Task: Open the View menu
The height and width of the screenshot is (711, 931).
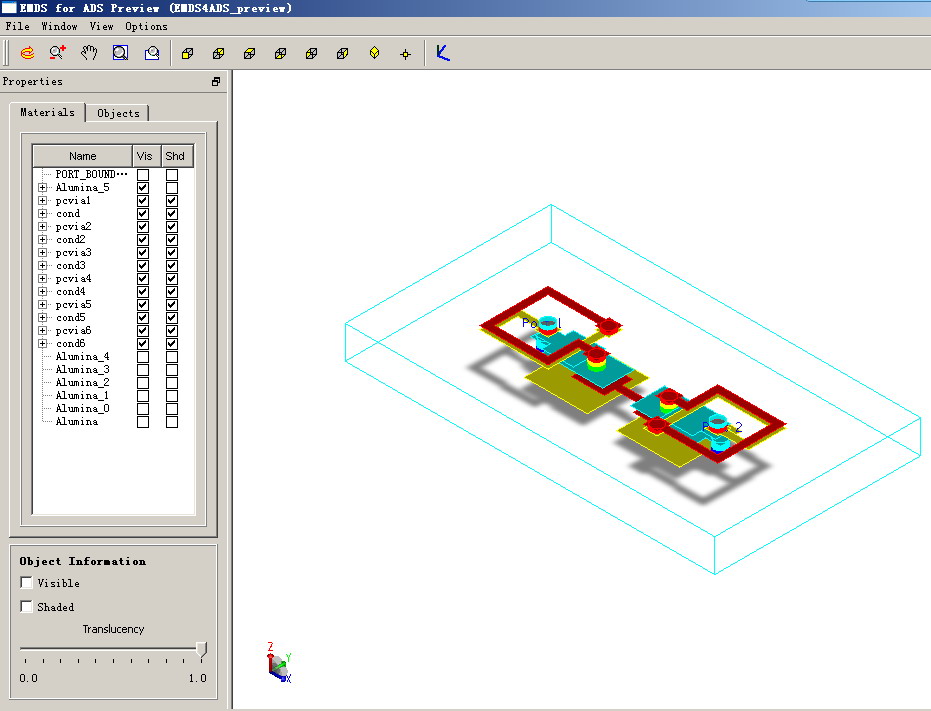Action: tap(102, 26)
